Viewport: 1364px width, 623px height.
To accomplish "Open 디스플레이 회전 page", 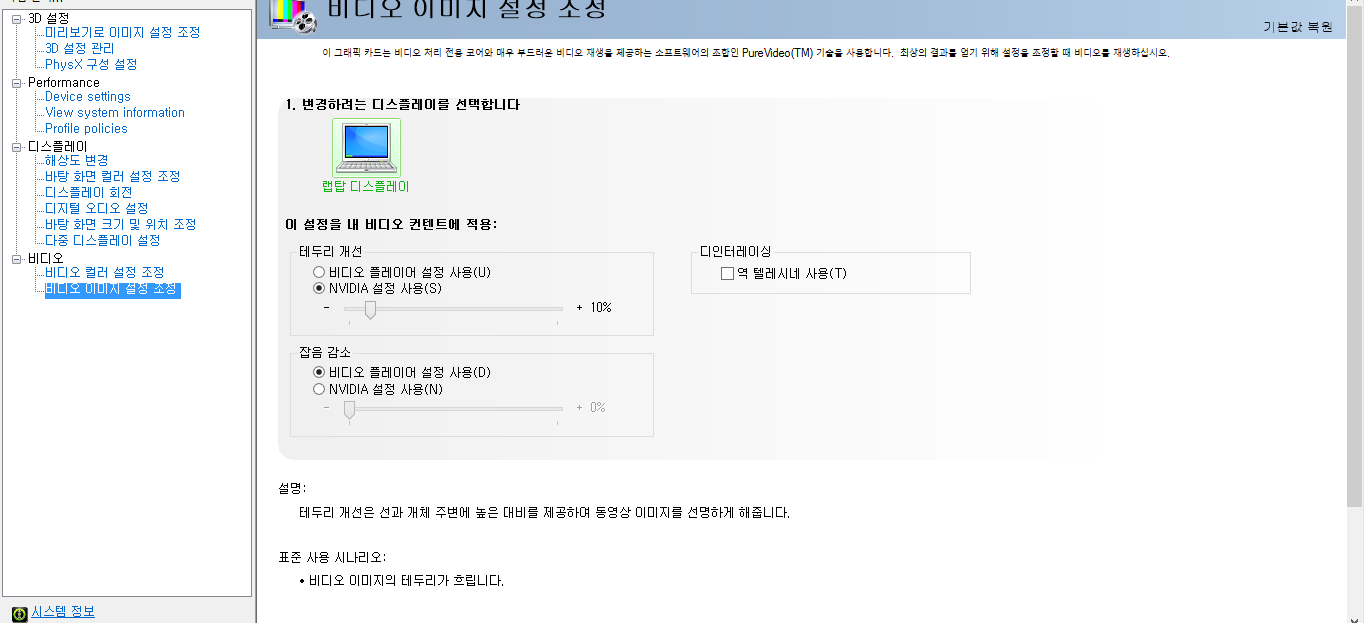I will pos(88,193).
